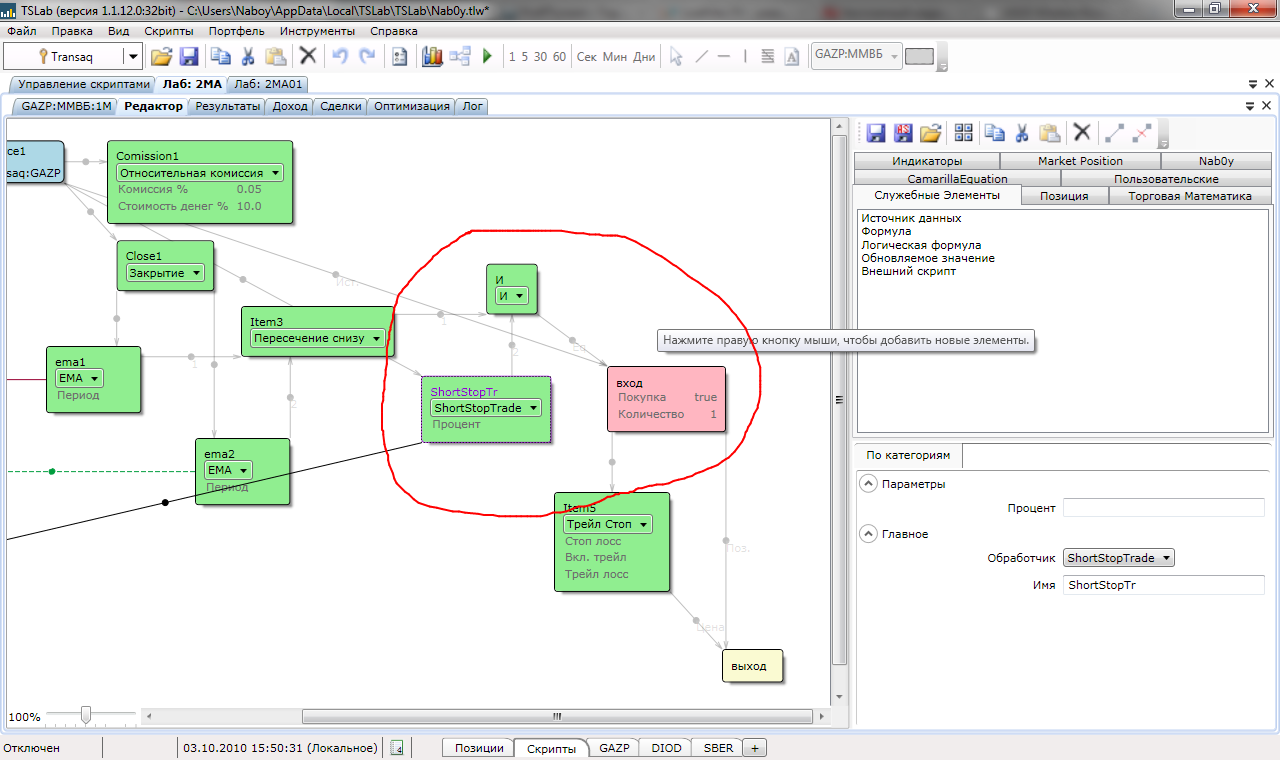
Task: Select the arrow pointer tool in toolbar
Action: [x=676, y=57]
